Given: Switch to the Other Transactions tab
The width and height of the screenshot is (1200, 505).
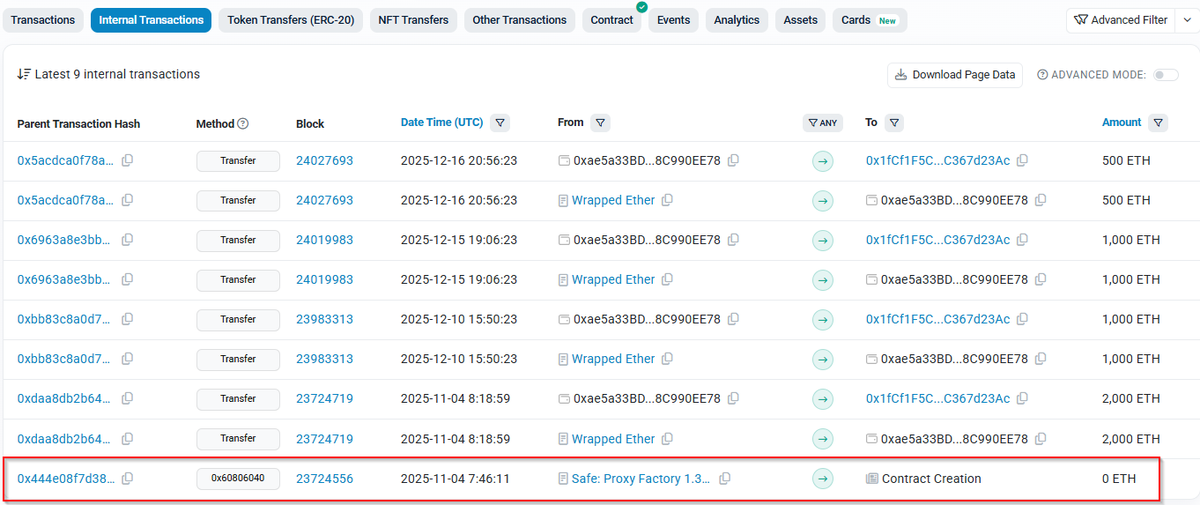Looking at the screenshot, I should pyautogui.click(x=520, y=20).
